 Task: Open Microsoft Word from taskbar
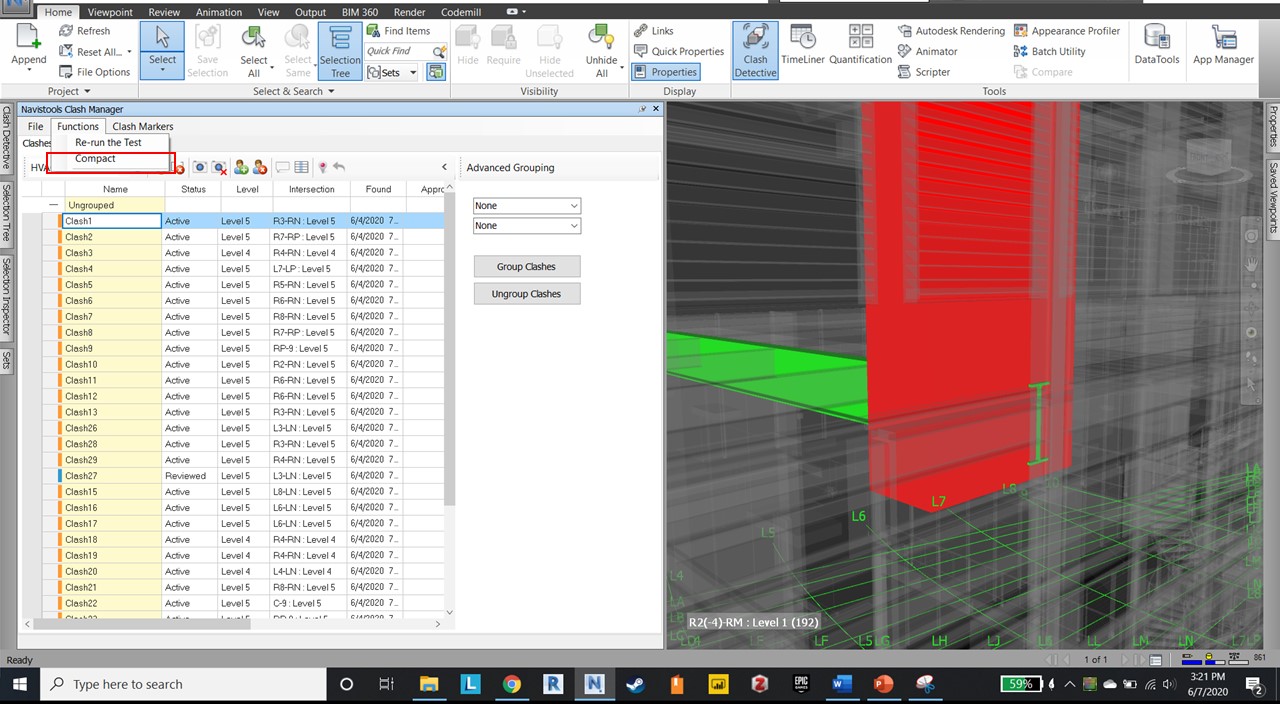[x=841, y=684]
